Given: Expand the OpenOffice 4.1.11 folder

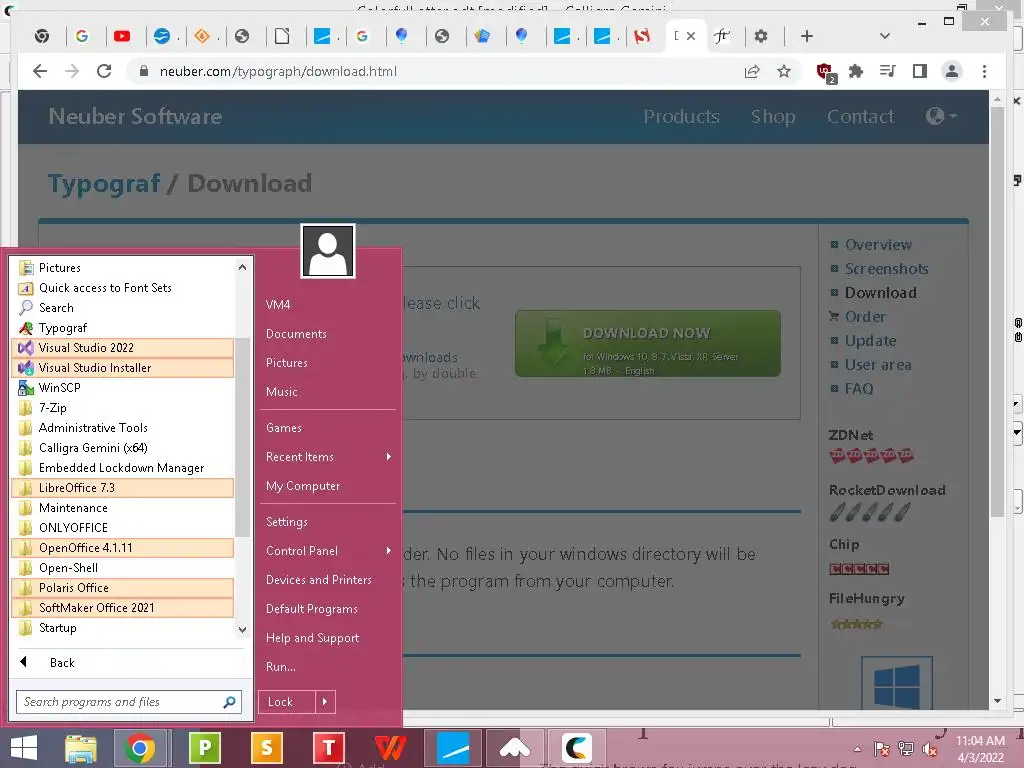Looking at the screenshot, I should point(123,548).
